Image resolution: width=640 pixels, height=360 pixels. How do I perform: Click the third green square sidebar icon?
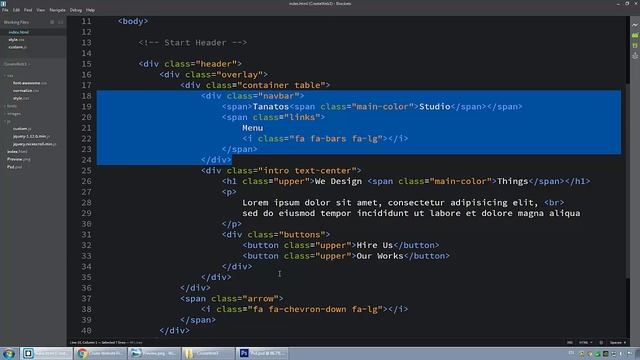point(635,46)
